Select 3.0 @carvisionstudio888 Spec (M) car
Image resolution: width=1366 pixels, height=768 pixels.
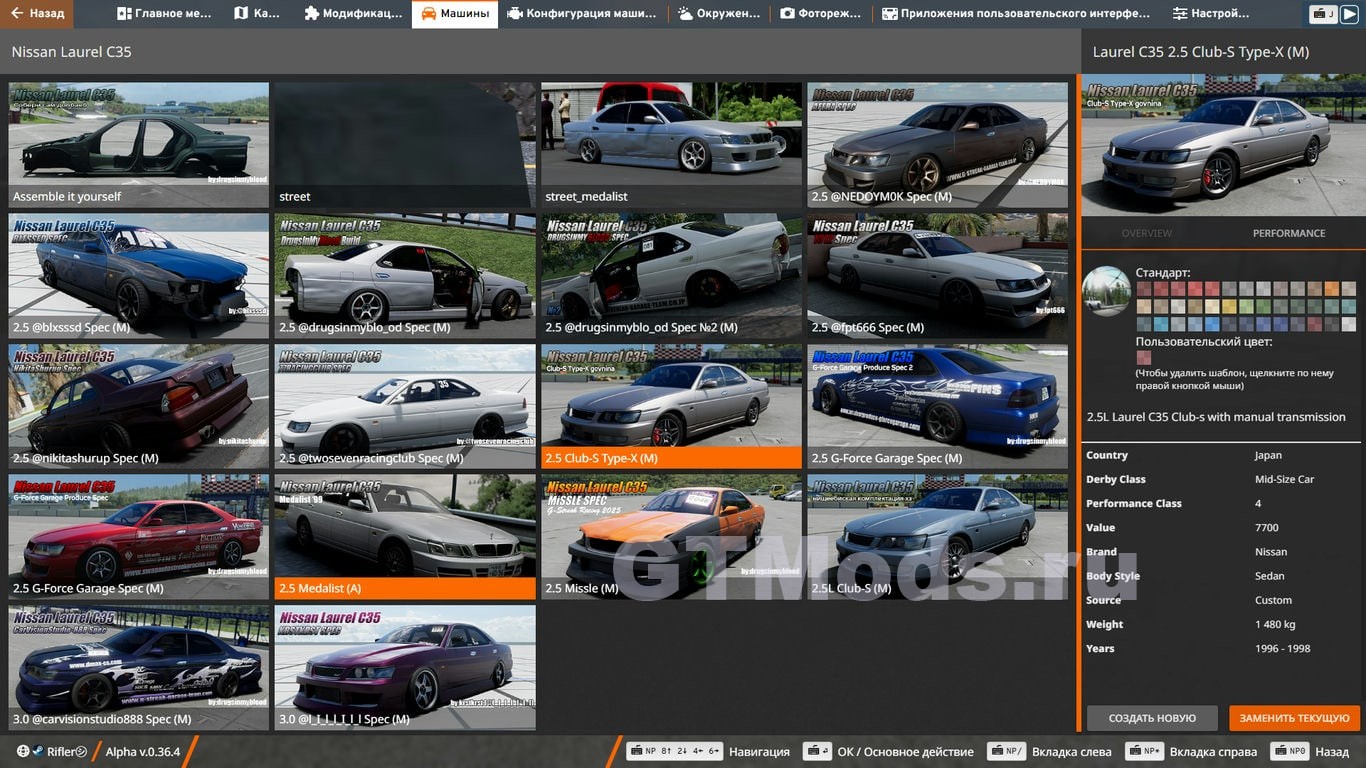(139, 668)
